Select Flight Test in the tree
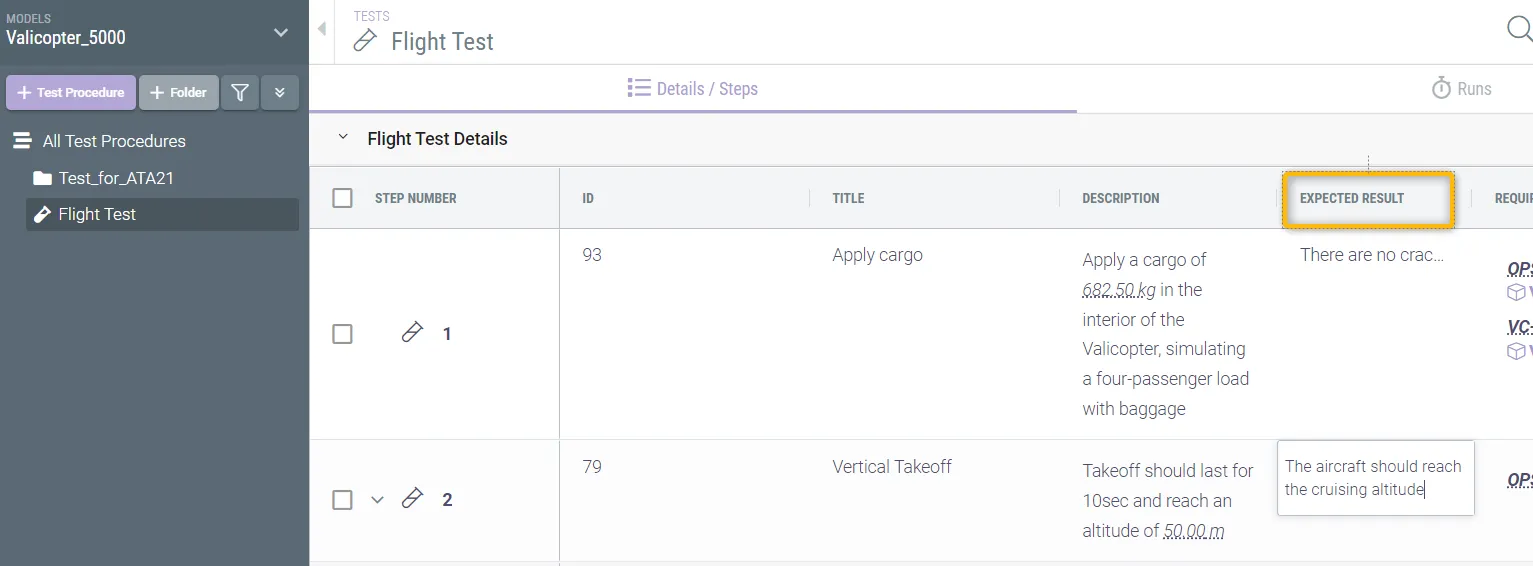 point(97,215)
